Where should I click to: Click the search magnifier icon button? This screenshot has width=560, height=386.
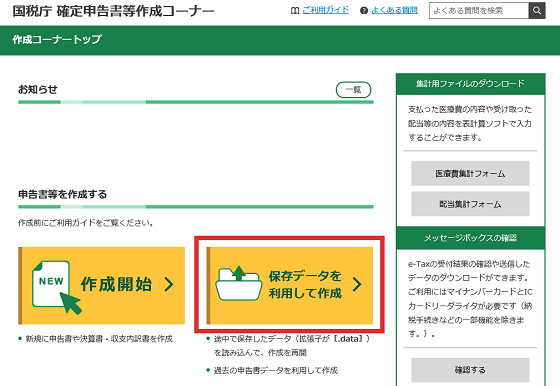[537, 11]
